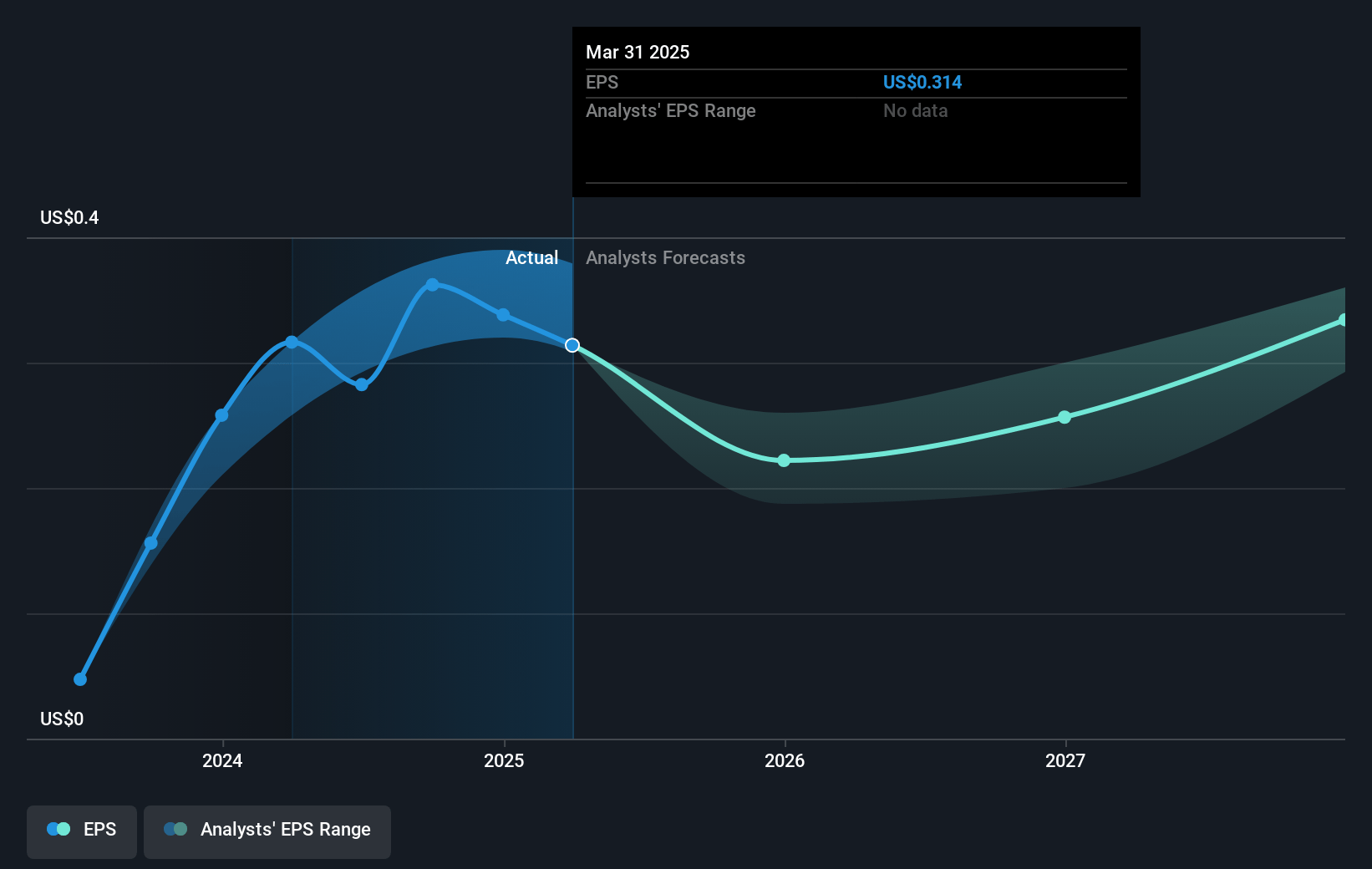Click the EPS point at Q1 2024 peak
Screen dimensions: 1372x869
[x=292, y=342]
